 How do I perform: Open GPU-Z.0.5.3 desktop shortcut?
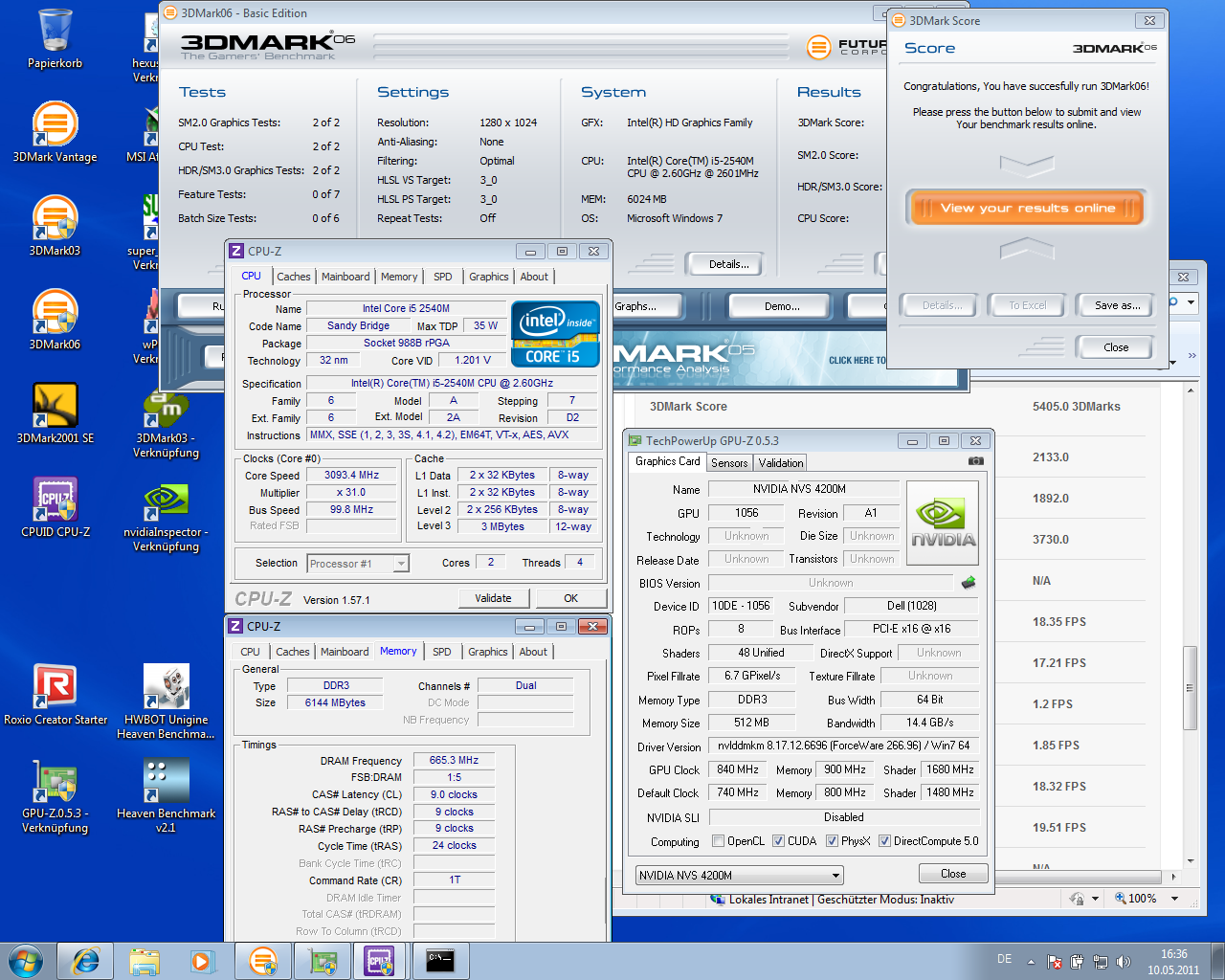[55, 796]
